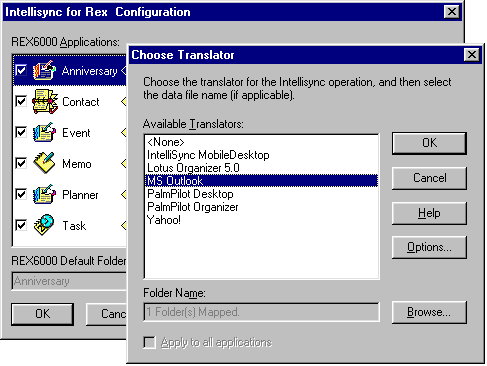Select MS Outlook translator
The width and height of the screenshot is (487, 366).
[261, 181]
